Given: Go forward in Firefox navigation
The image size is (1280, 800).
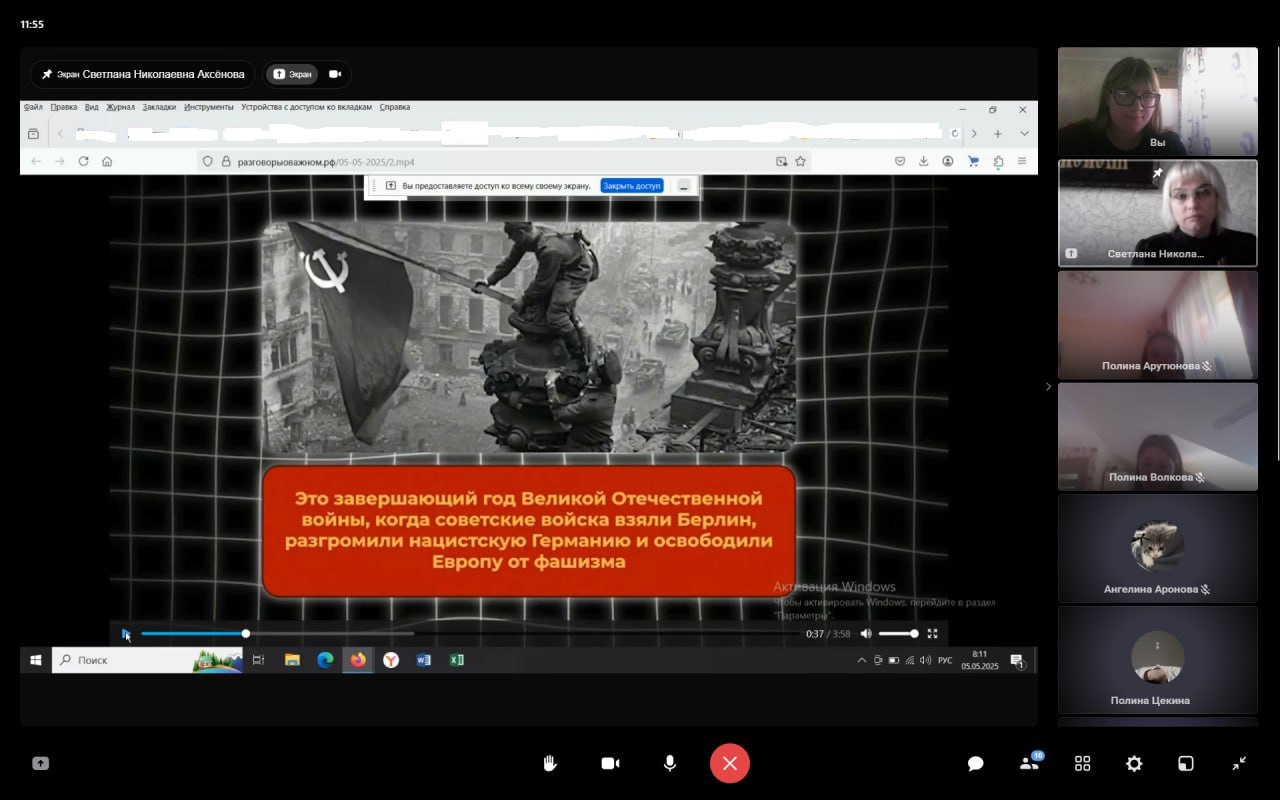Looking at the screenshot, I should click(60, 161).
